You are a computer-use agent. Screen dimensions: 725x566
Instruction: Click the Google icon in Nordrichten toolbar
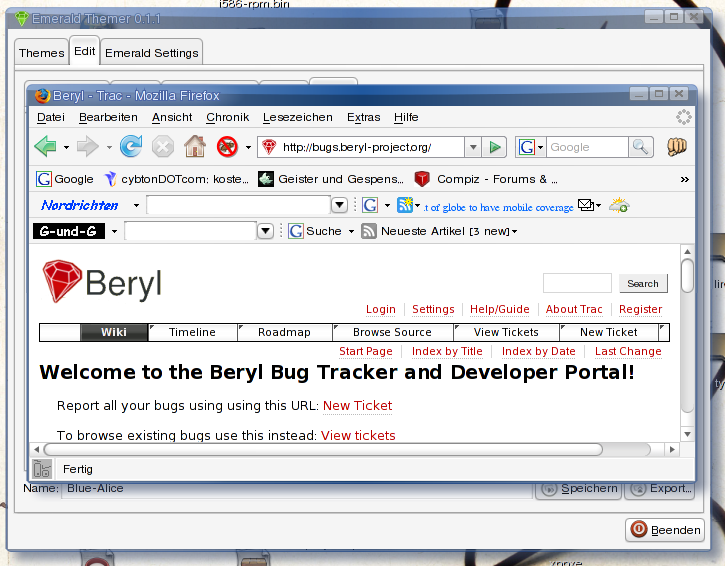click(x=370, y=205)
